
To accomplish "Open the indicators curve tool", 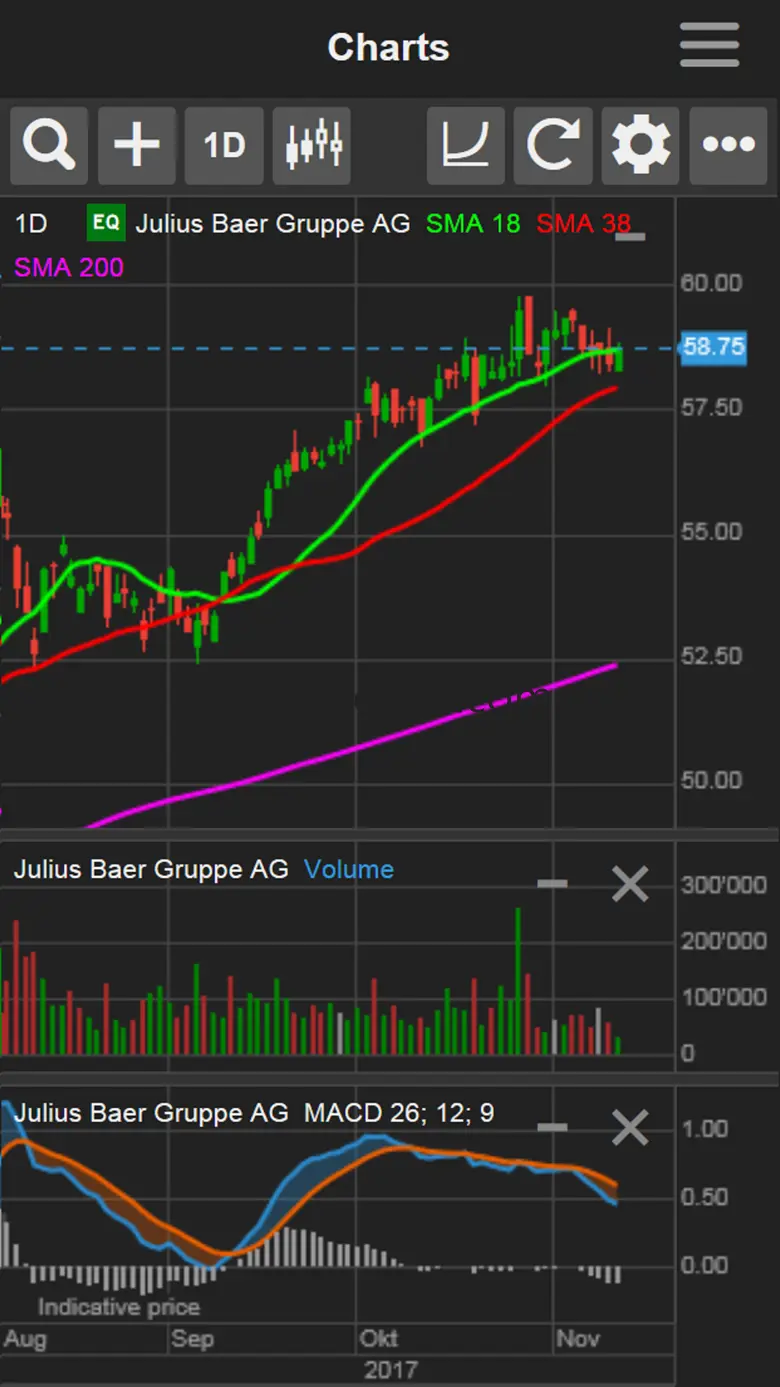I will point(466,146).
